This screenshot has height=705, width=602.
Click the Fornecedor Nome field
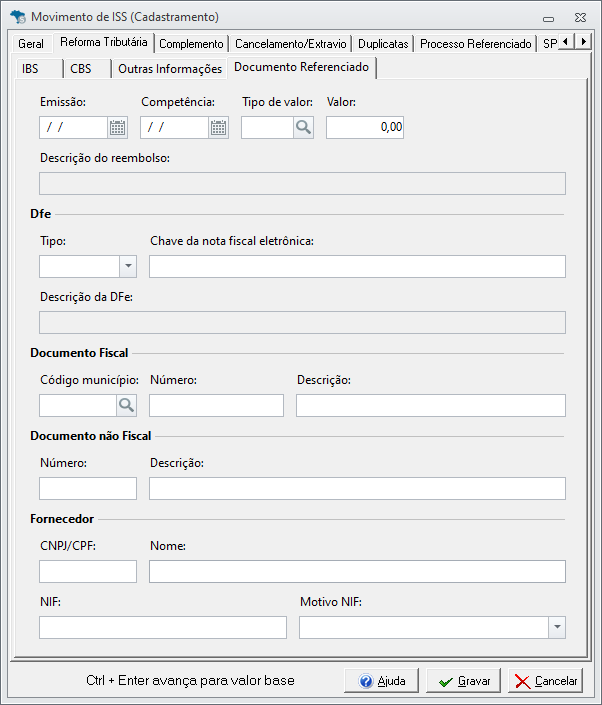point(357,571)
